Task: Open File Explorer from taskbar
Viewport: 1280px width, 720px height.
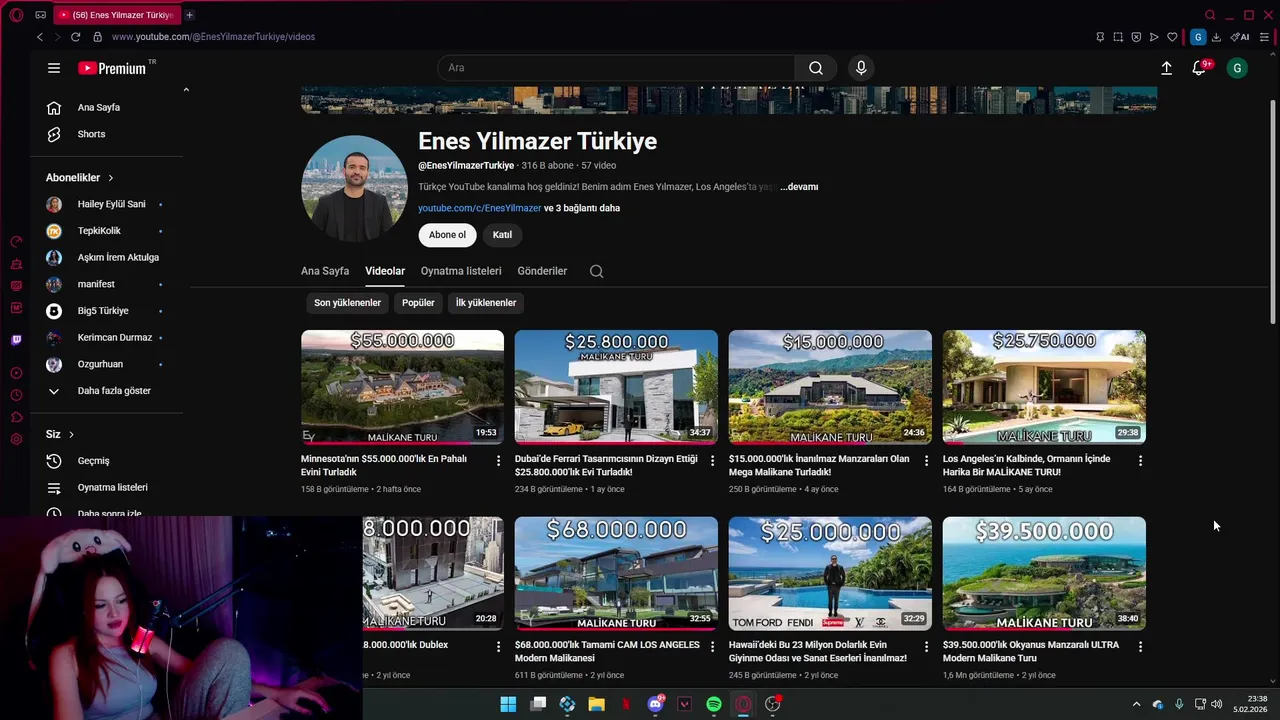Action: [x=597, y=704]
